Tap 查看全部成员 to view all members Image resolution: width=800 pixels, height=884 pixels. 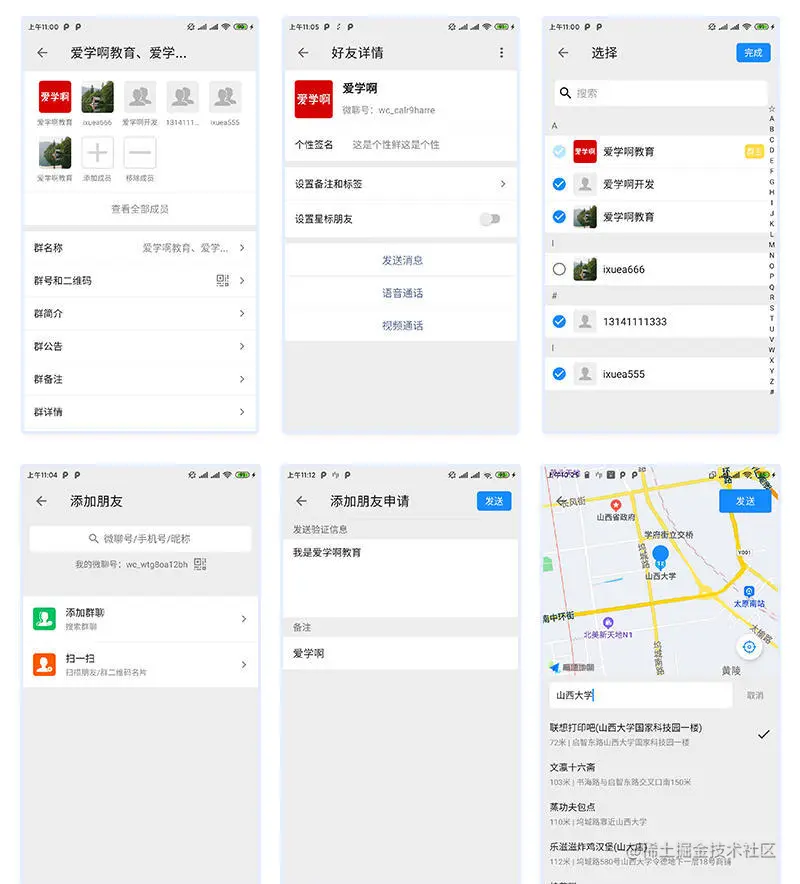tap(140, 211)
